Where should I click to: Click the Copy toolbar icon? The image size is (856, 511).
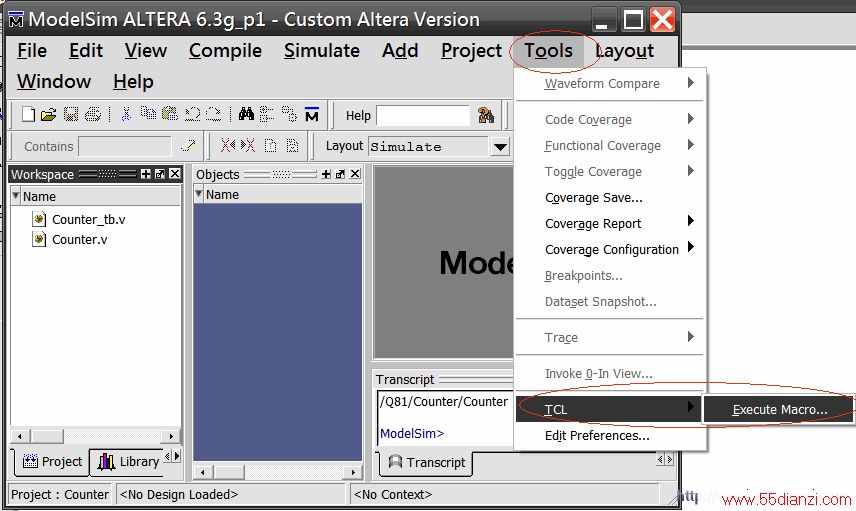[x=148, y=114]
